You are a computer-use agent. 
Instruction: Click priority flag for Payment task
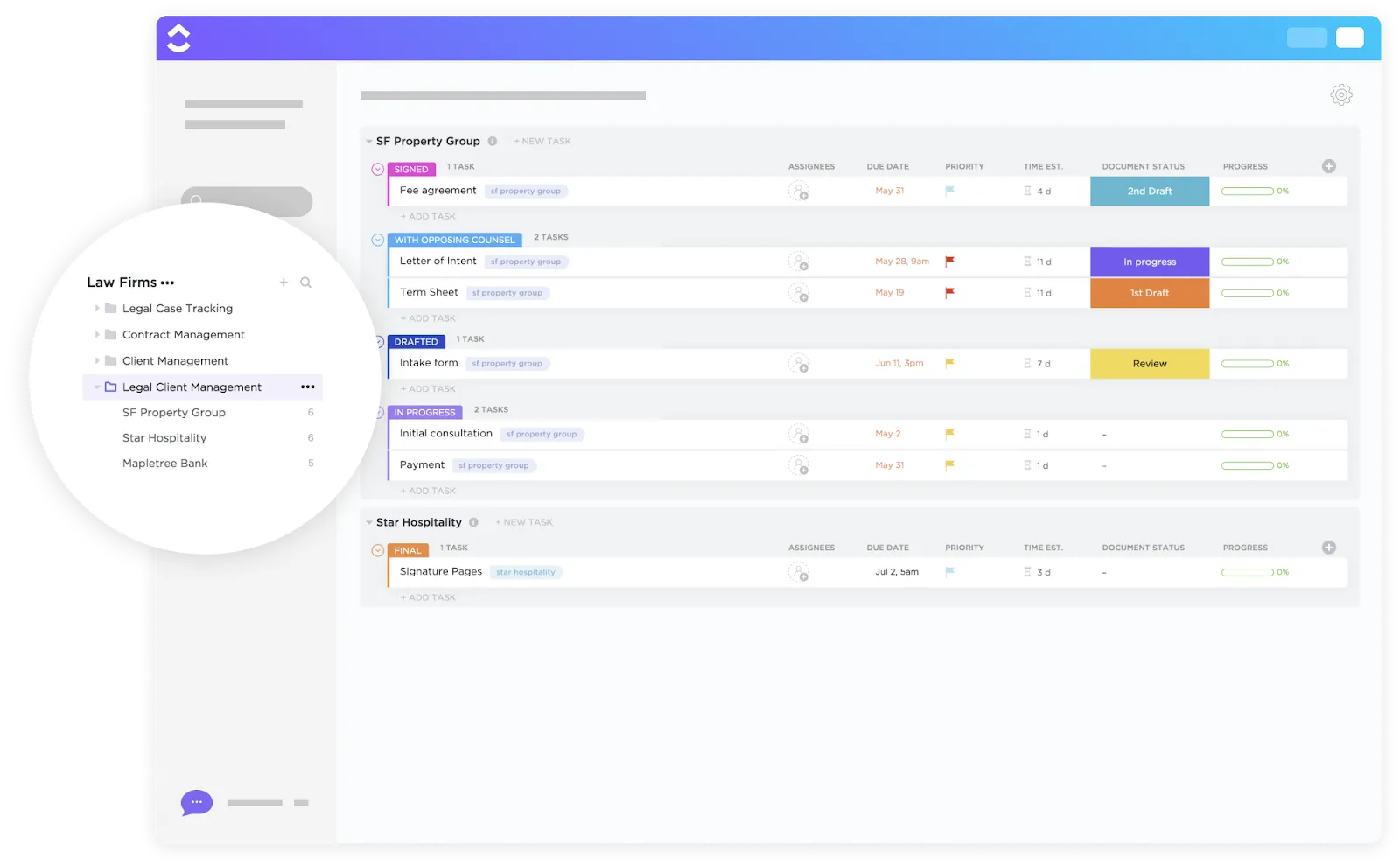(x=949, y=465)
